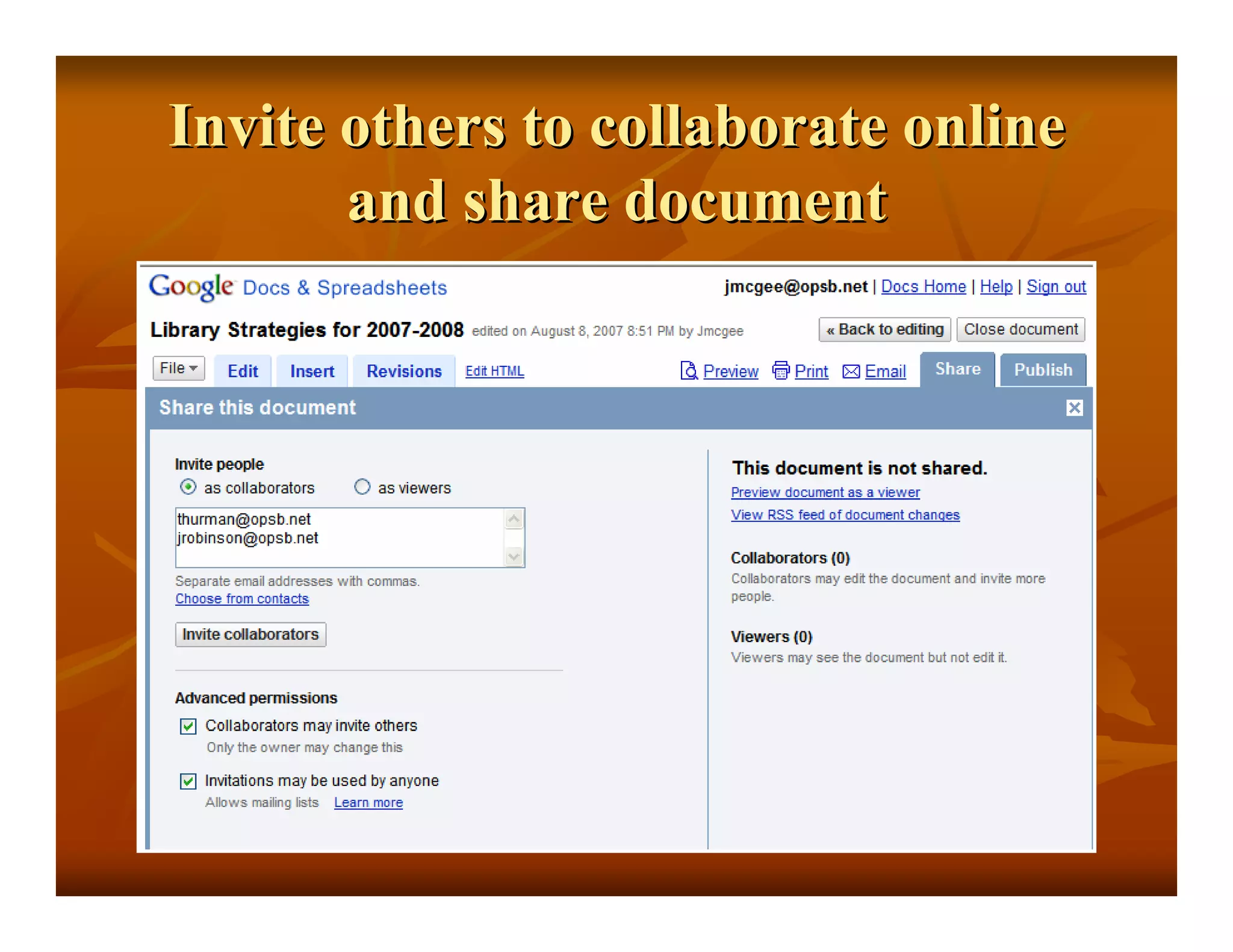This screenshot has height=952, width=1233.
Task: Open the Publish tab
Action: tap(1043, 370)
